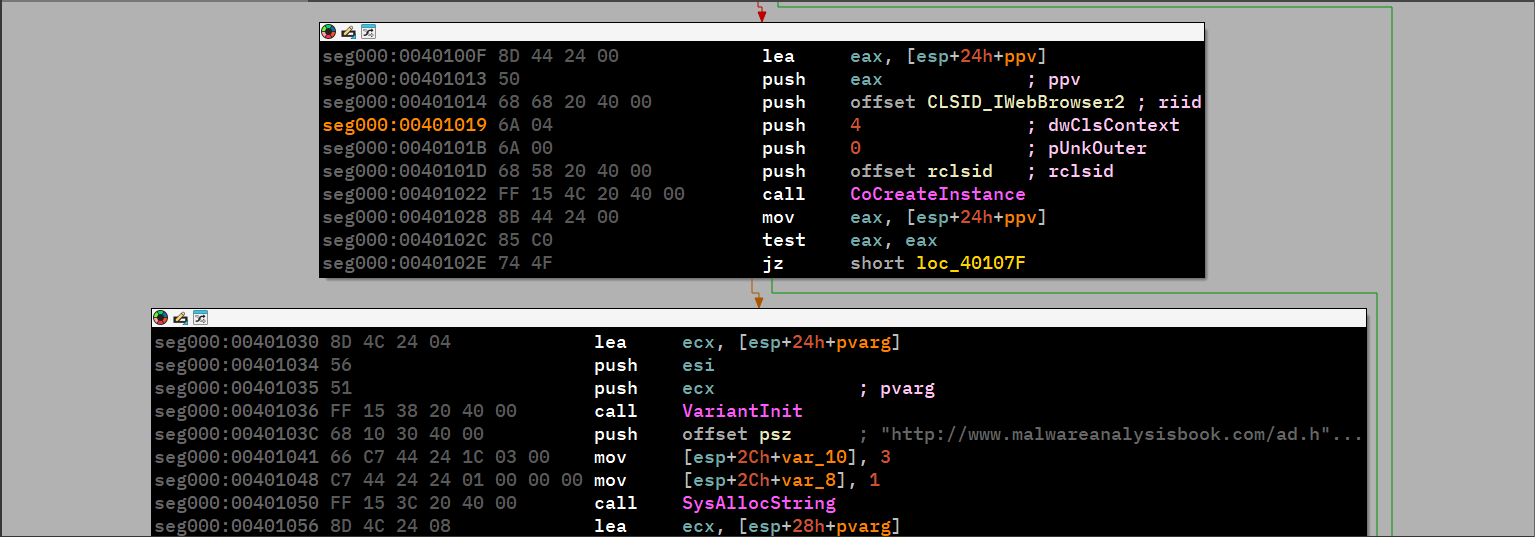The image size is (1535, 537).
Task: Select address seg000:00401030 line
Action: coord(237,342)
